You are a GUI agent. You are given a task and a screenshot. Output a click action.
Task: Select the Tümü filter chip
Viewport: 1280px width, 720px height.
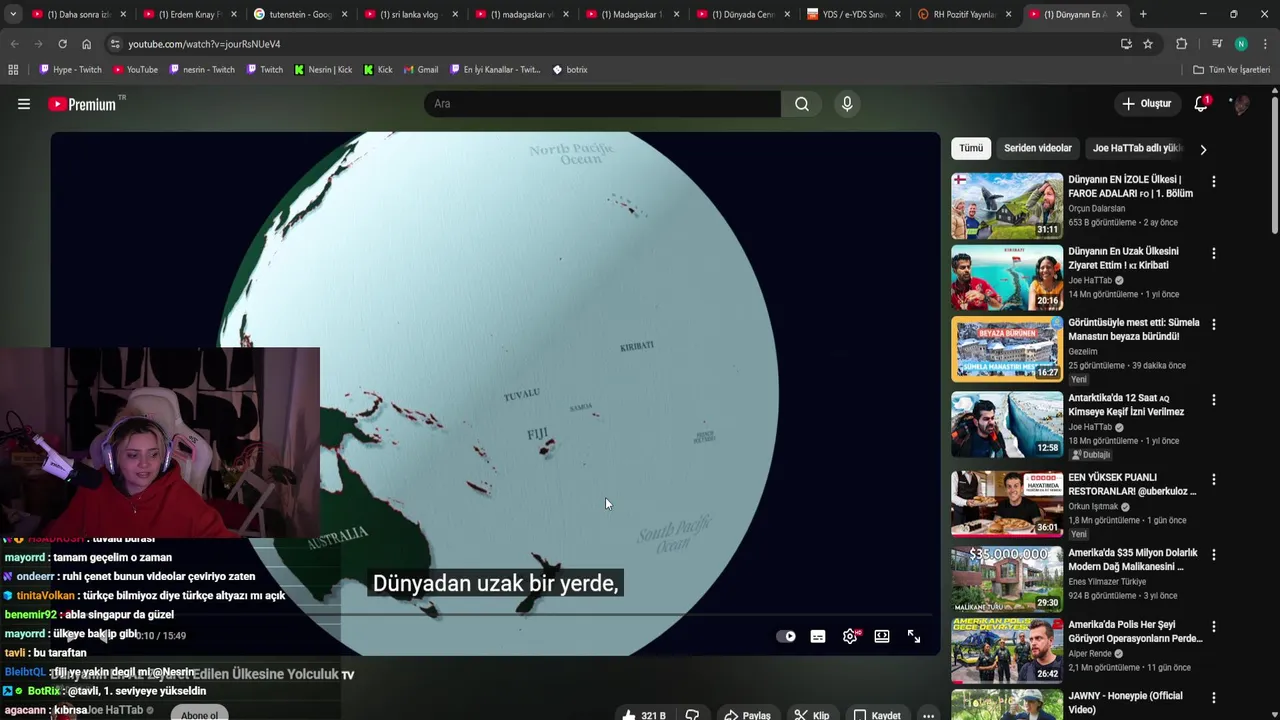point(971,148)
